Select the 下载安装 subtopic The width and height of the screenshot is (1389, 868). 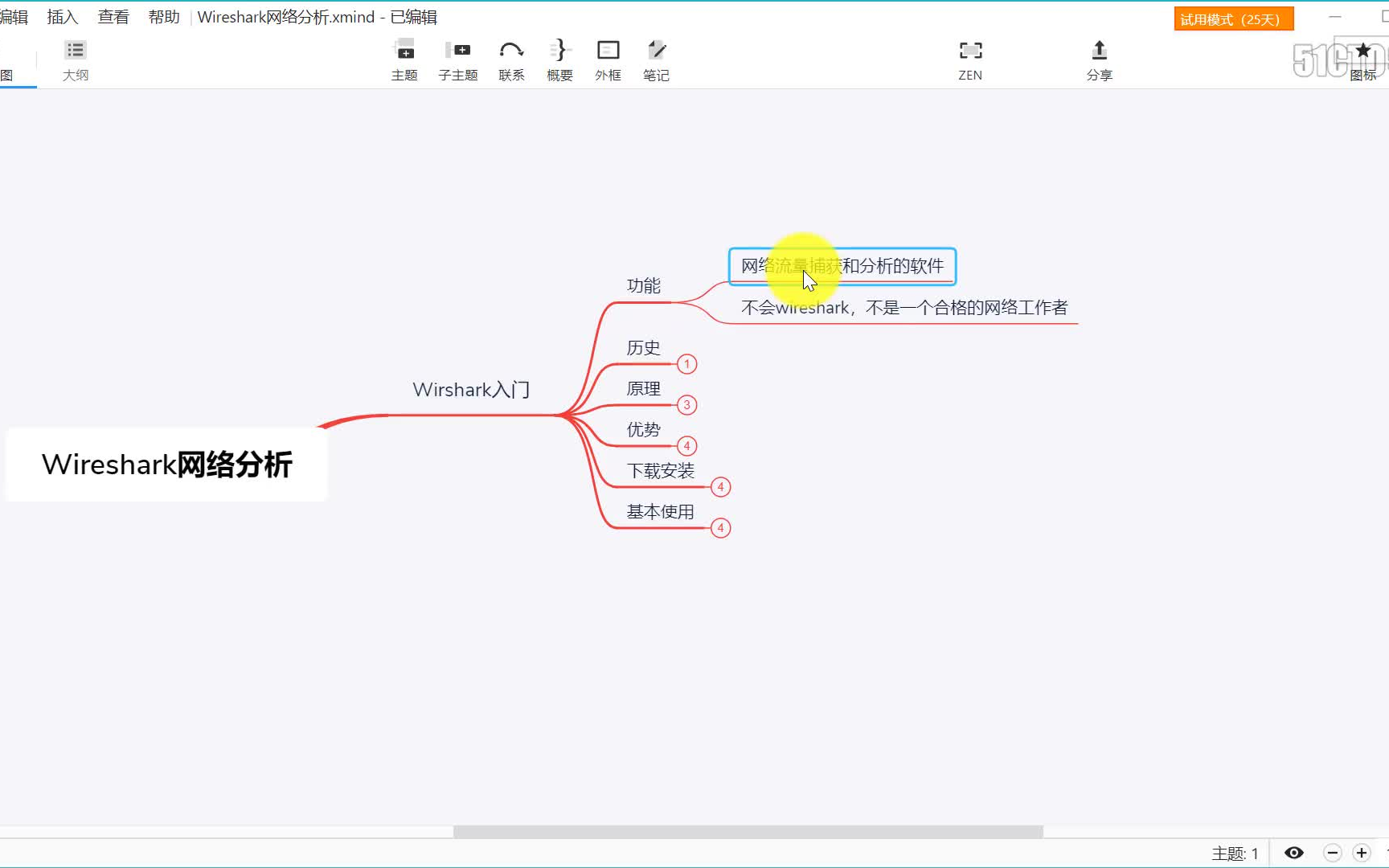[x=660, y=471]
